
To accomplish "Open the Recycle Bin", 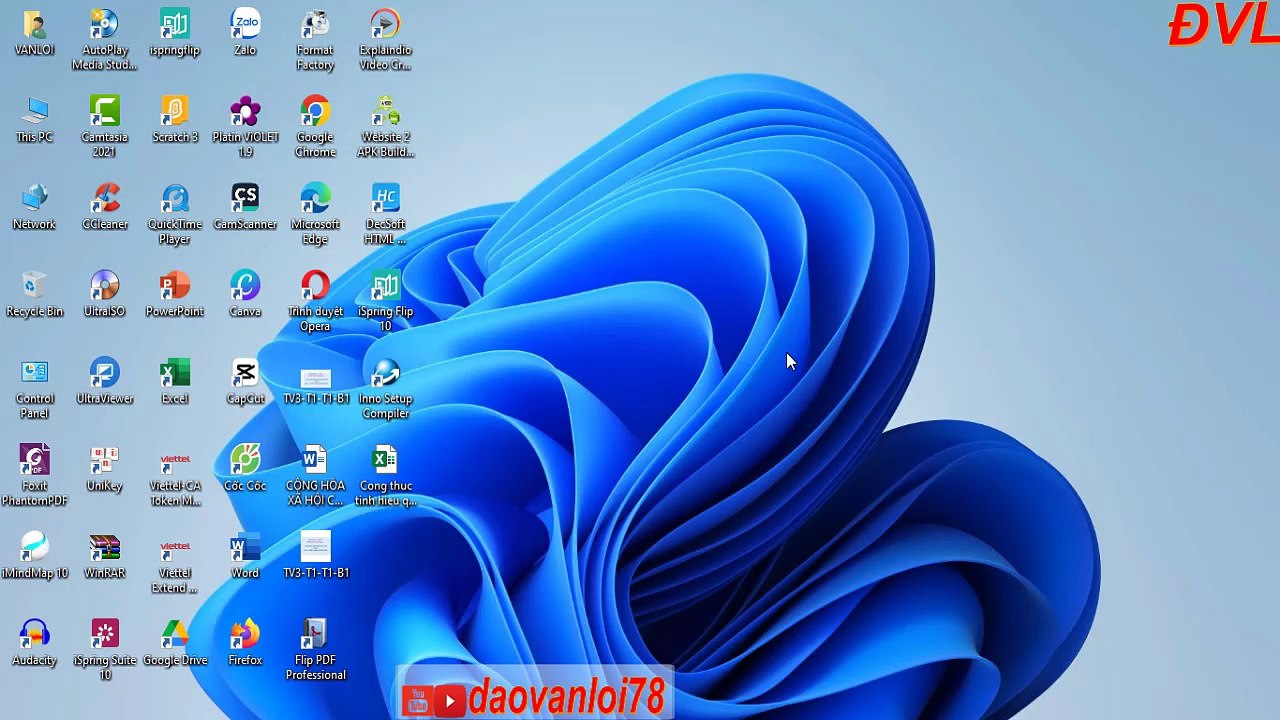I will click(x=34, y=294).
